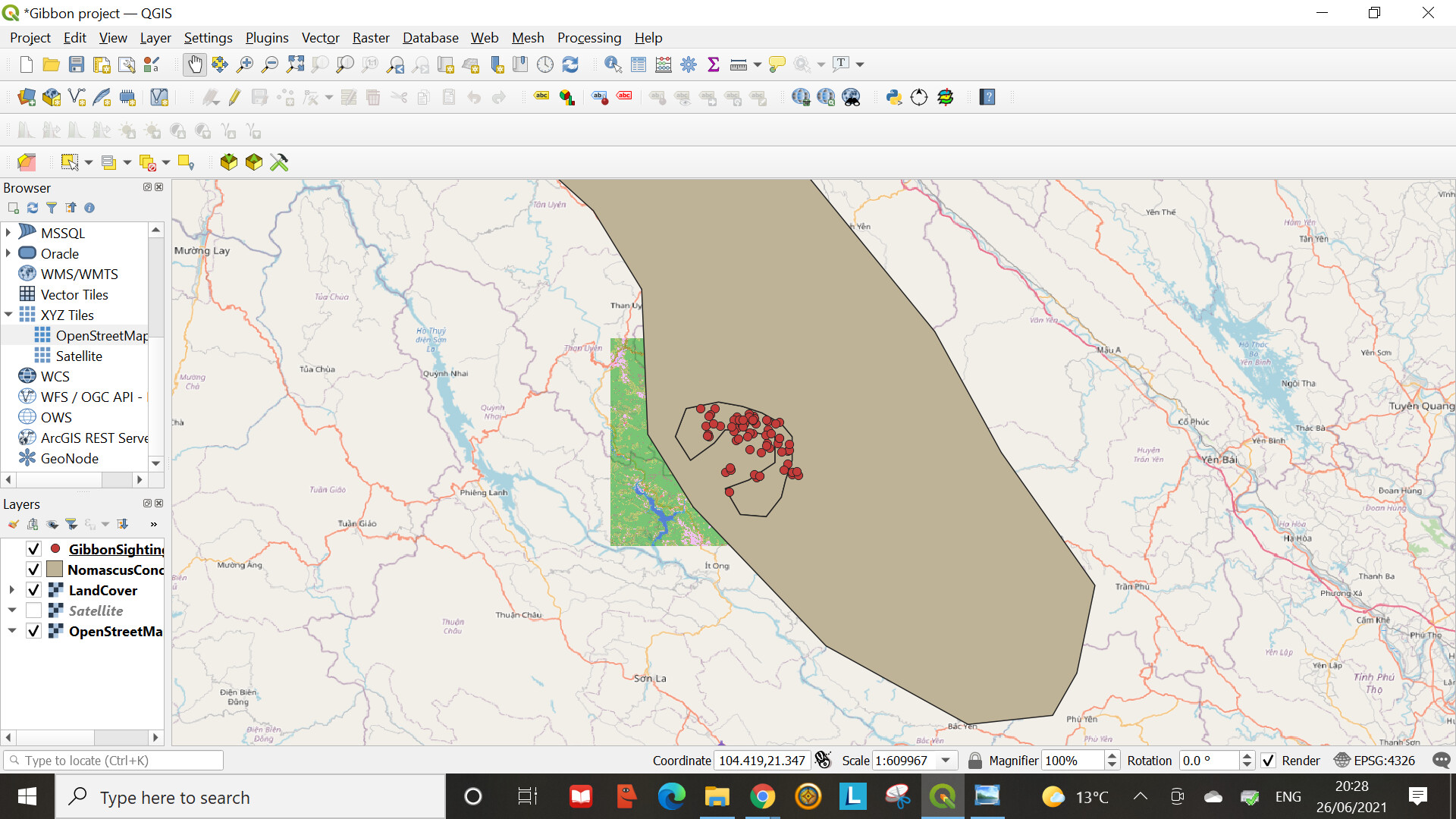Image resolution: width=1456 pixels, height=819 pixels.
Task: Save the project with the floppy disk icon
Action: pyautogui.click(x=77, y=65)
